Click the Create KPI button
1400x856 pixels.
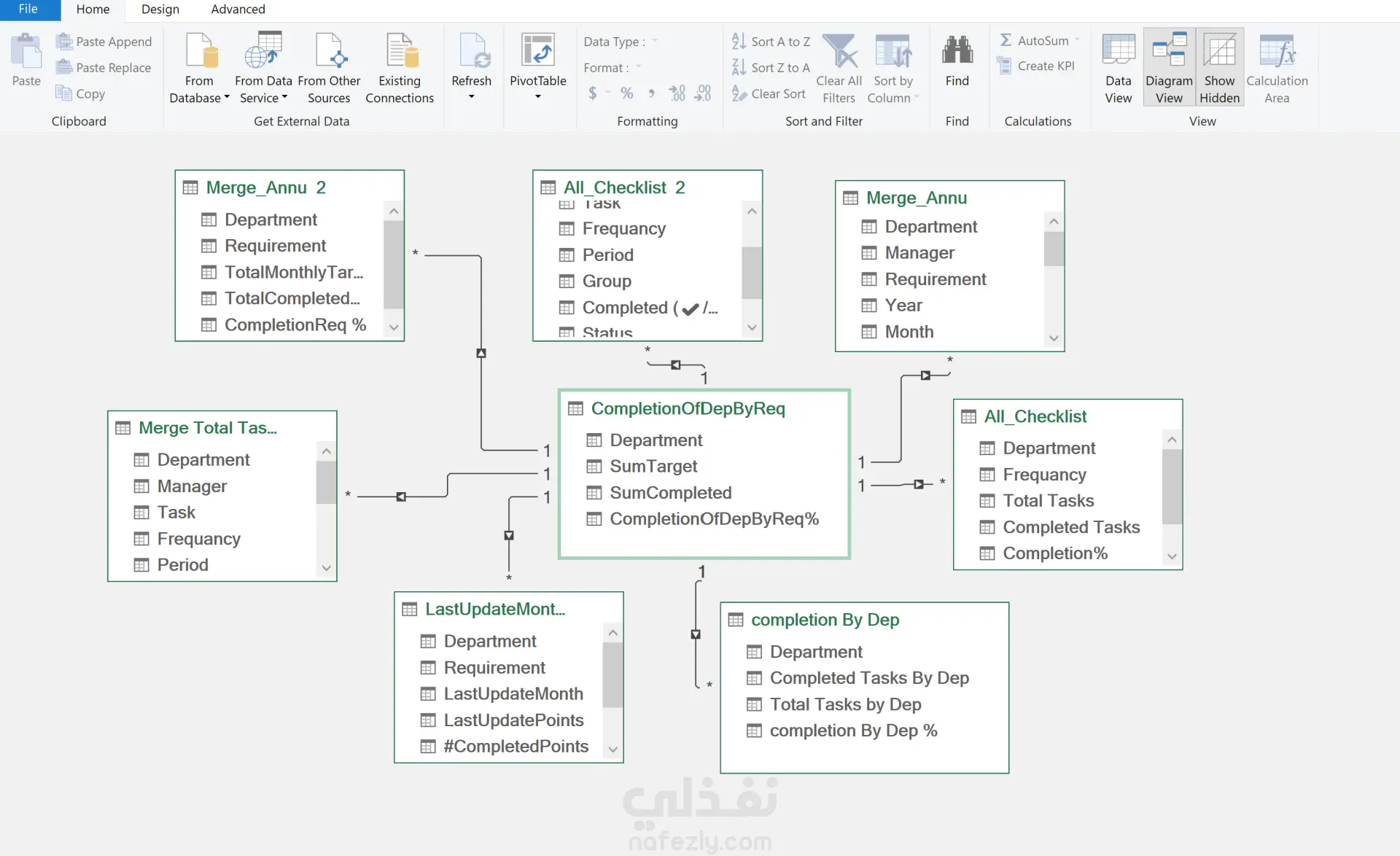click(x=1036, y=66)
